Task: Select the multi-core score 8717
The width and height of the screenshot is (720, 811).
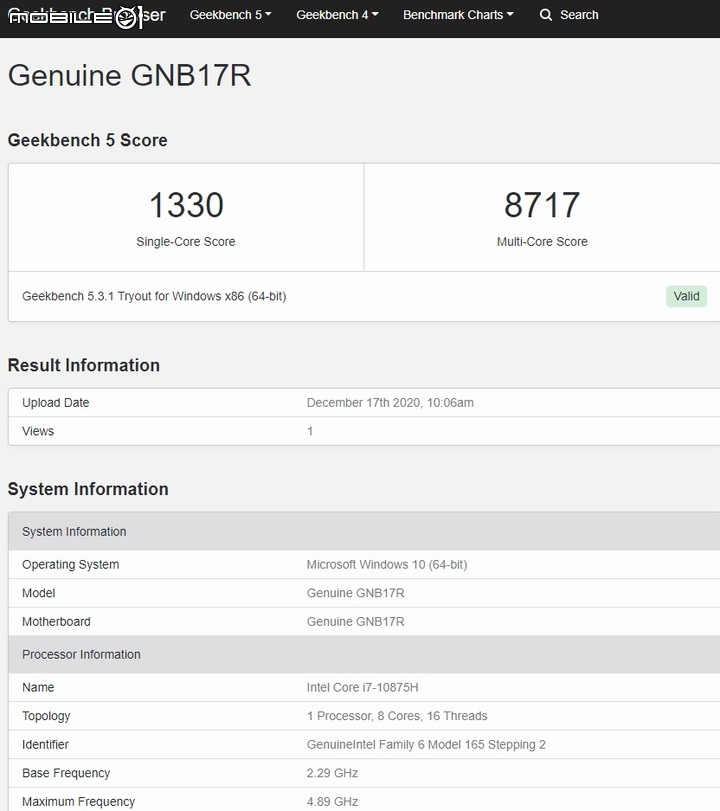Action: [542, 205]
